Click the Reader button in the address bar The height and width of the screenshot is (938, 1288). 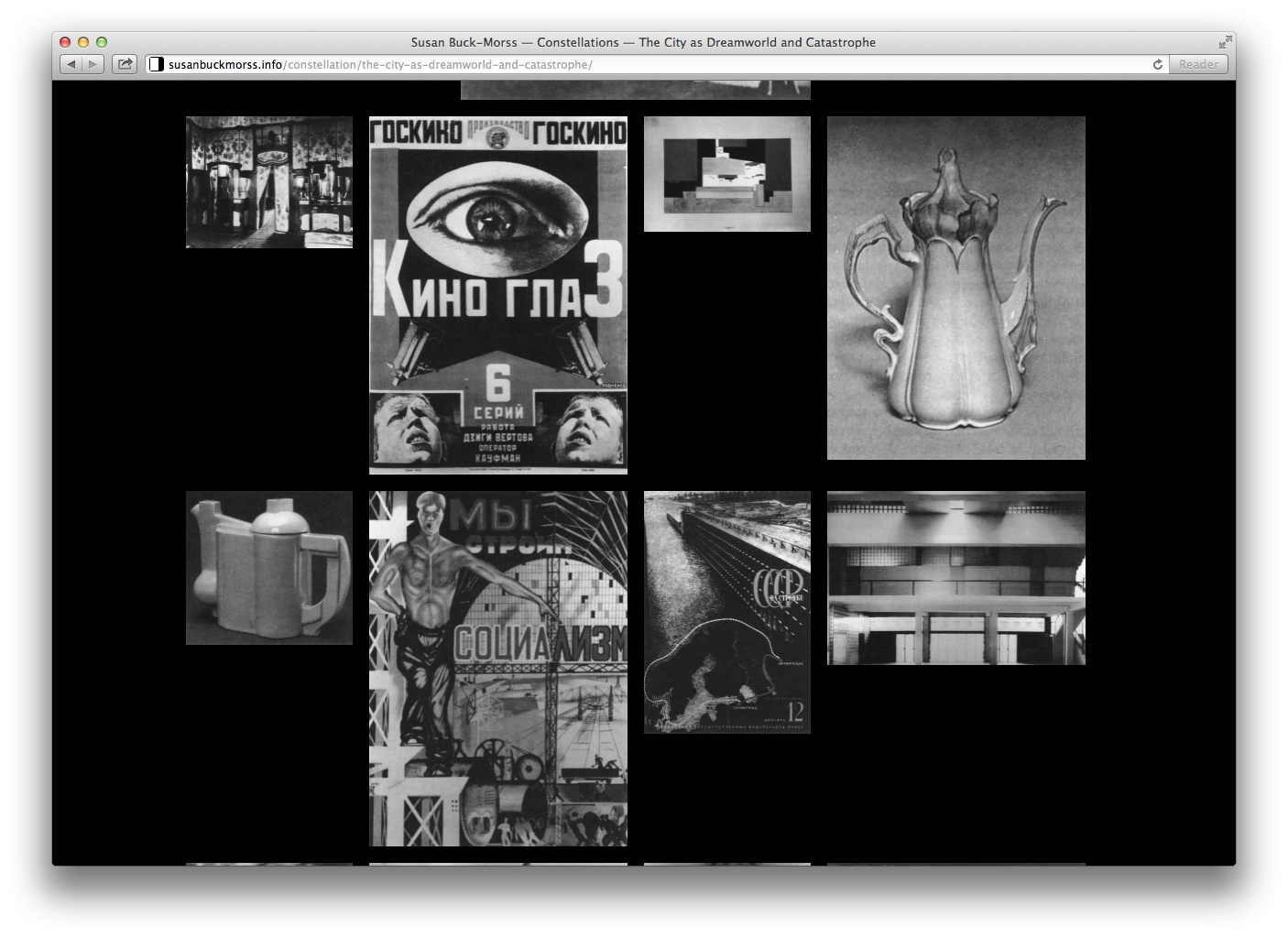(1198, 64)
